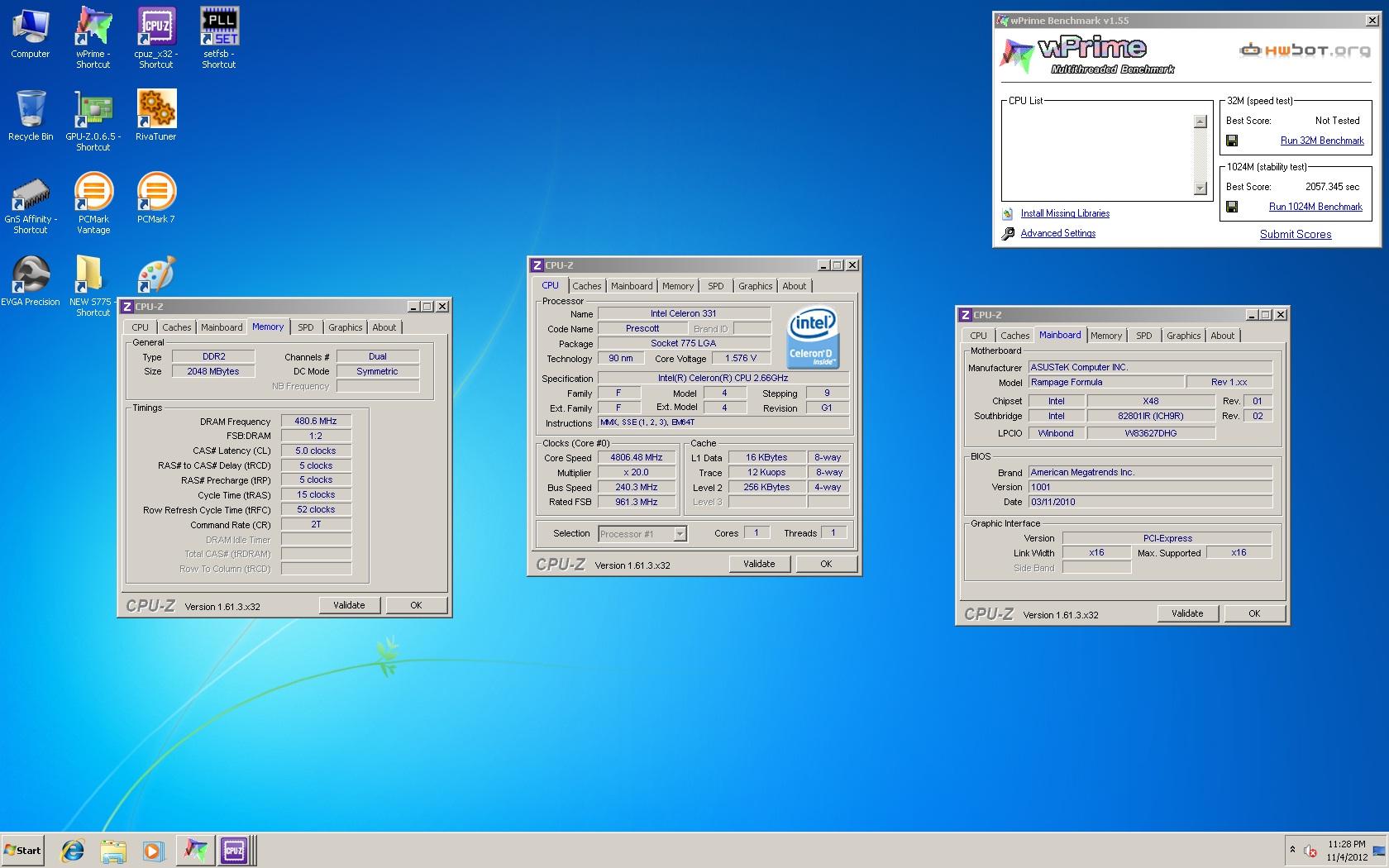Click Validate in left CPU-Z Memory window
The image size is (1389, 868).
(349, 605)
